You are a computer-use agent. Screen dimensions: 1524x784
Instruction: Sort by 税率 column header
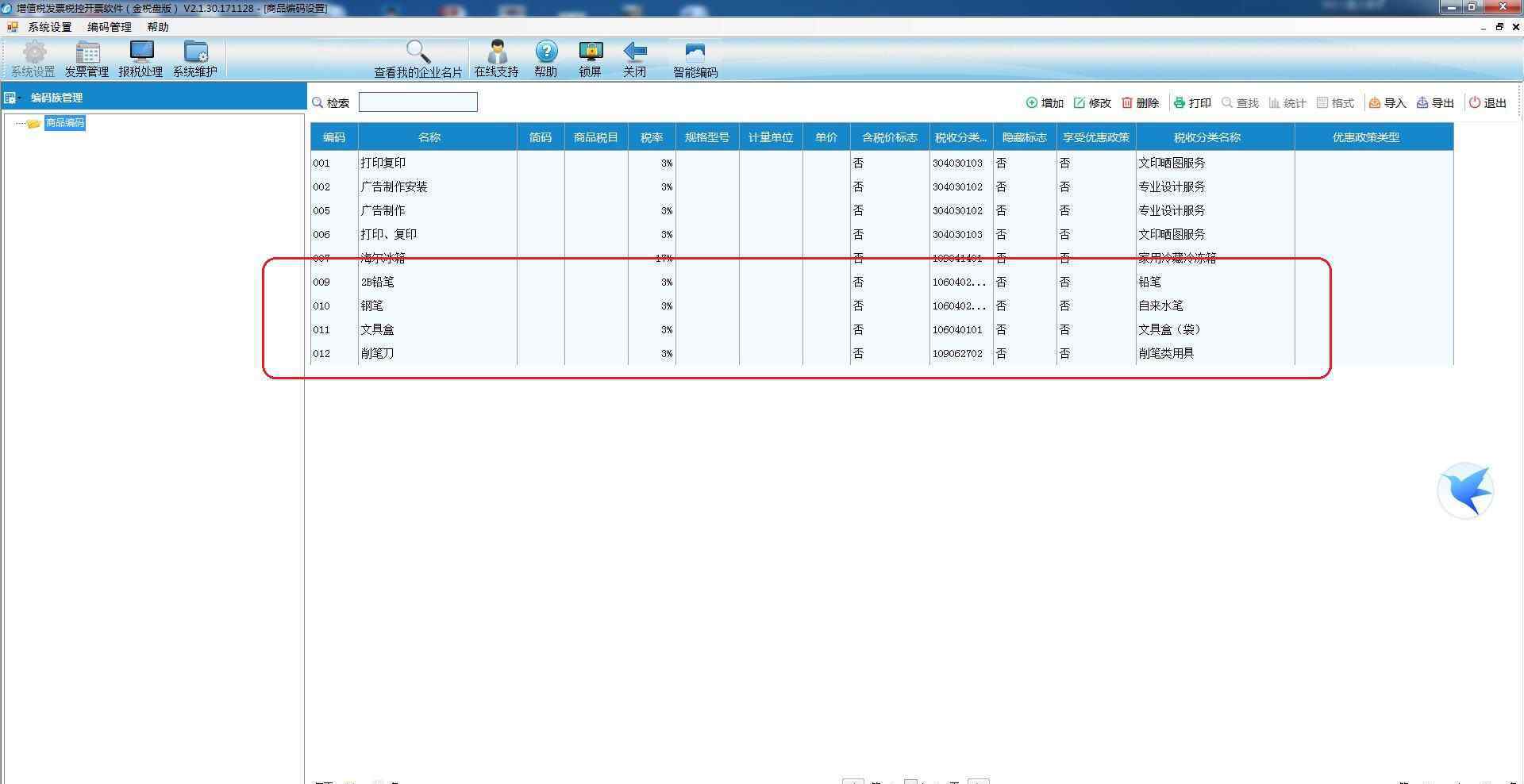click(652, 137)
